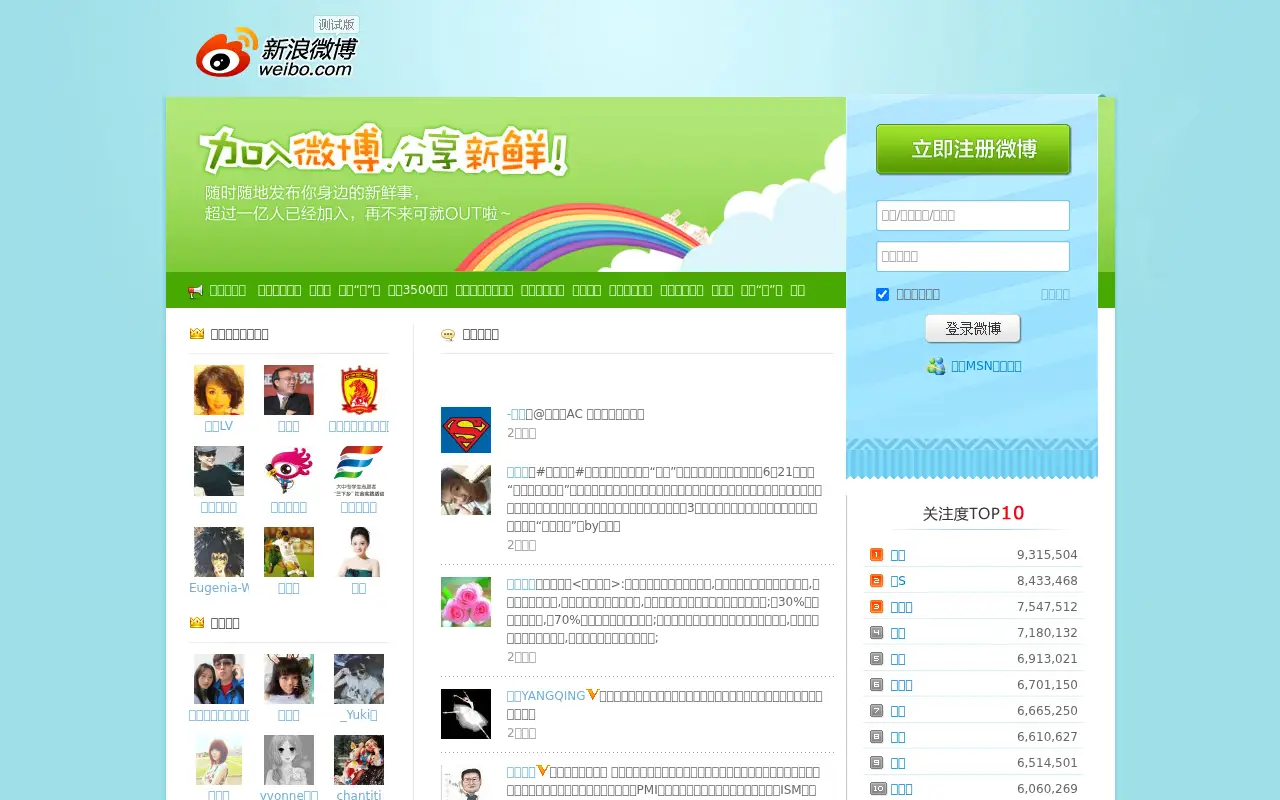
Task: Open the chantiti profile name link
Action: (x=359, y=795)
